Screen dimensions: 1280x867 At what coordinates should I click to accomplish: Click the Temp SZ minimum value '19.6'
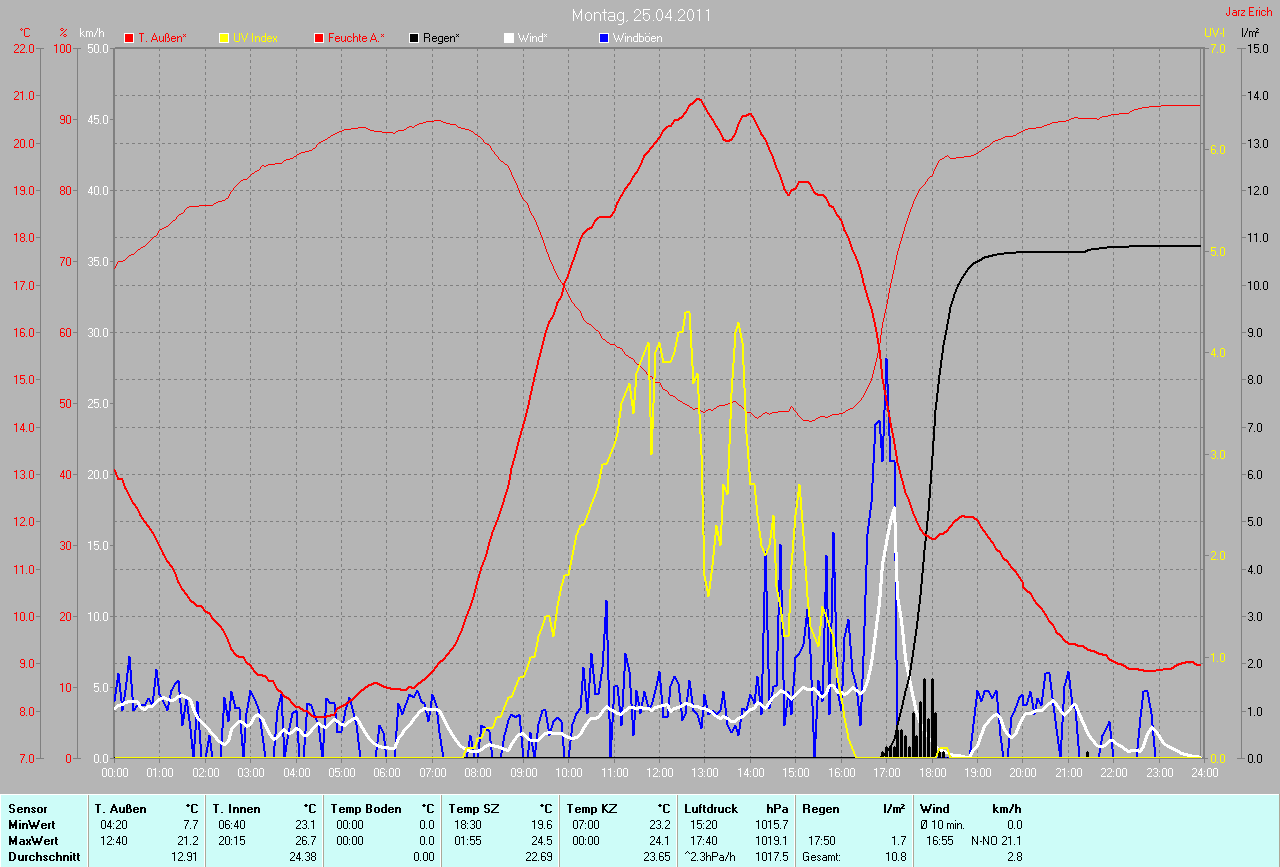pyautogui.click(x=542, y=825)
